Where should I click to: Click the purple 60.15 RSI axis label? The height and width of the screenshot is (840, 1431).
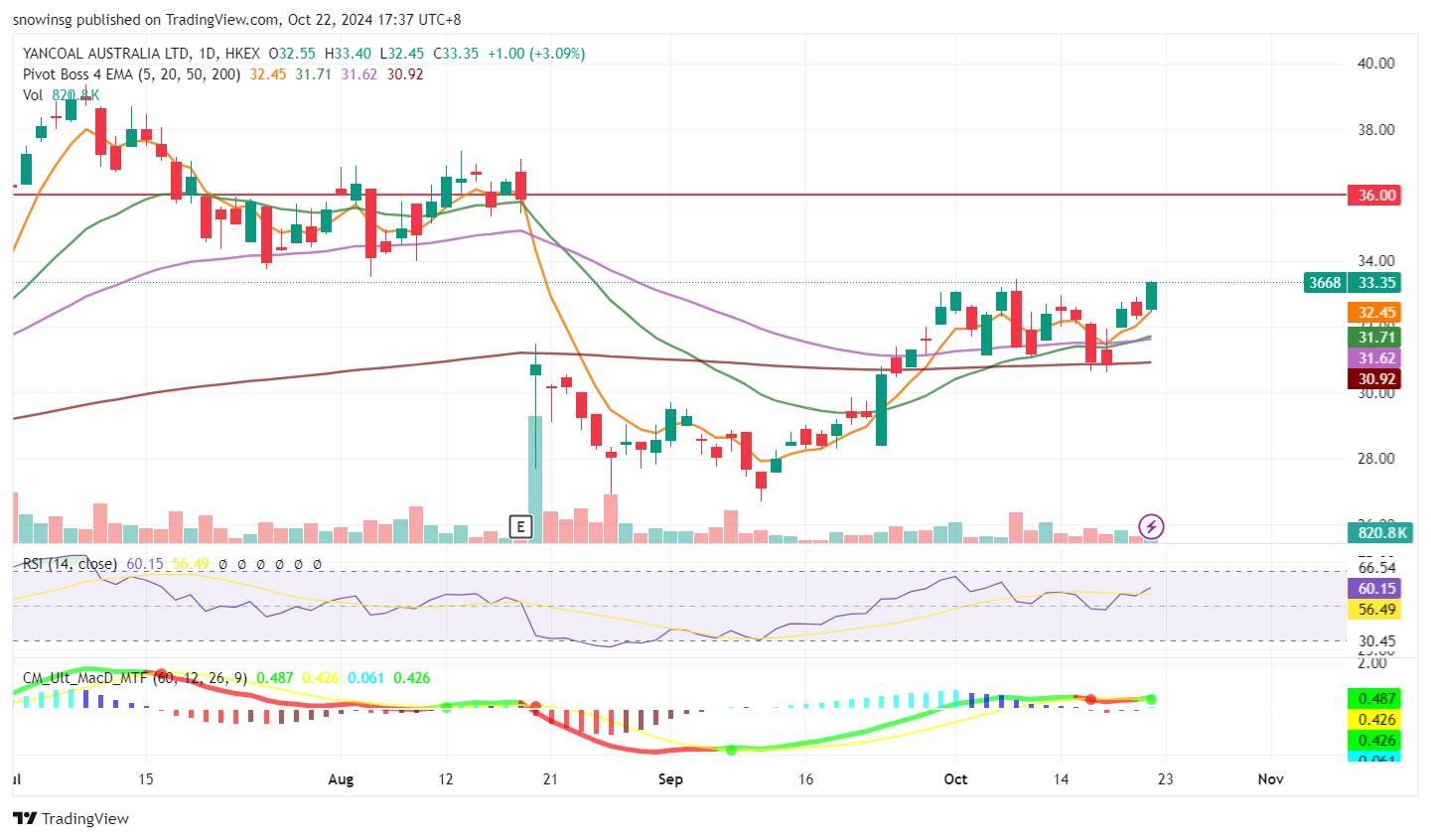1376,589
